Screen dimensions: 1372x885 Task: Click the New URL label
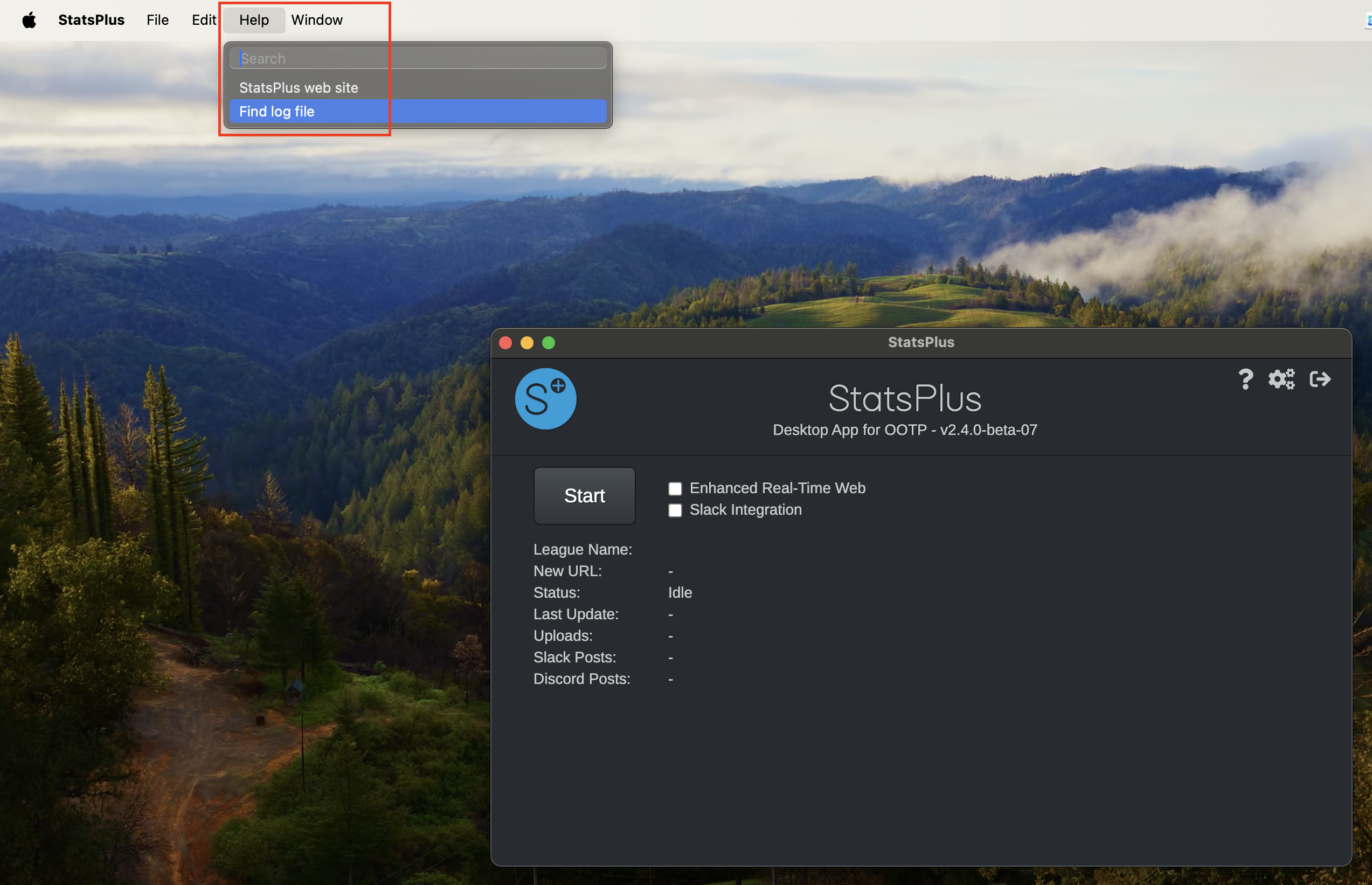pos(567,571)
